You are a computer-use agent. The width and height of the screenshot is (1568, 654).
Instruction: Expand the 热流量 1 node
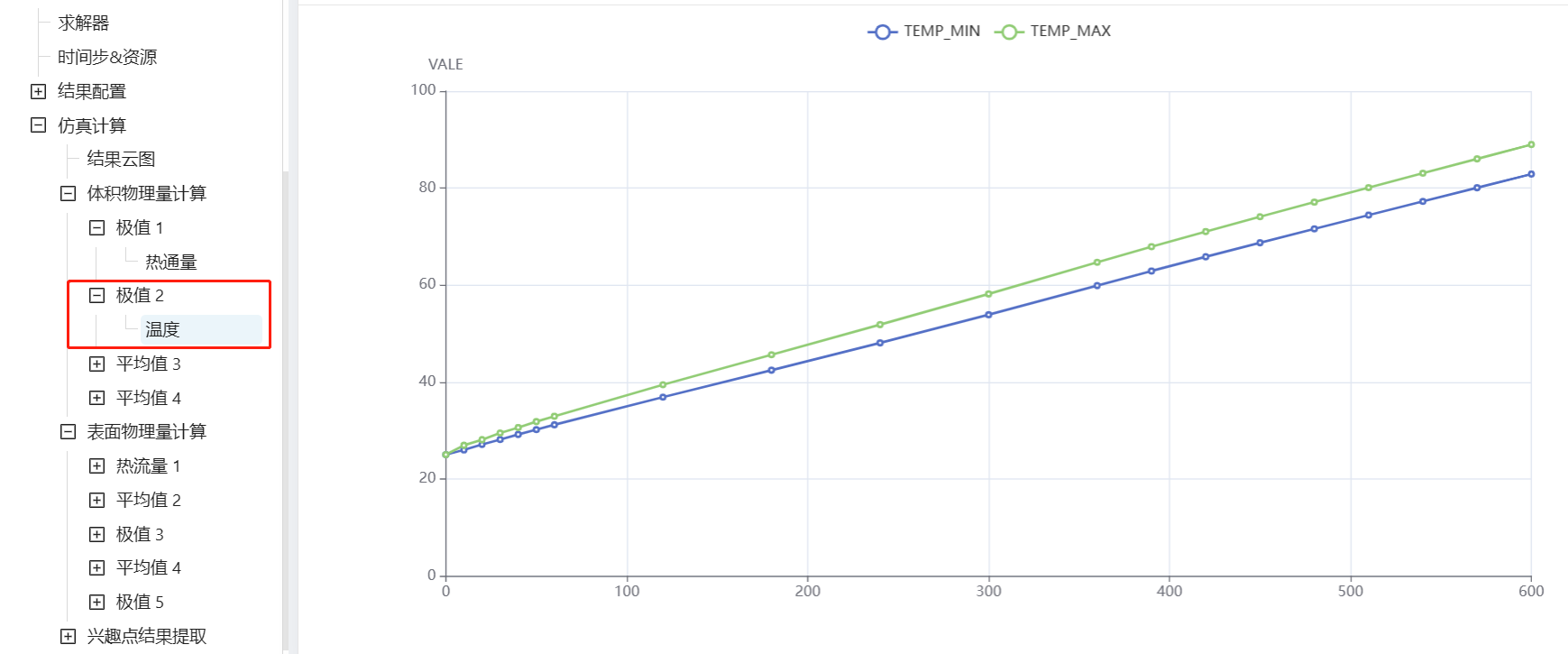pos(96,465)
